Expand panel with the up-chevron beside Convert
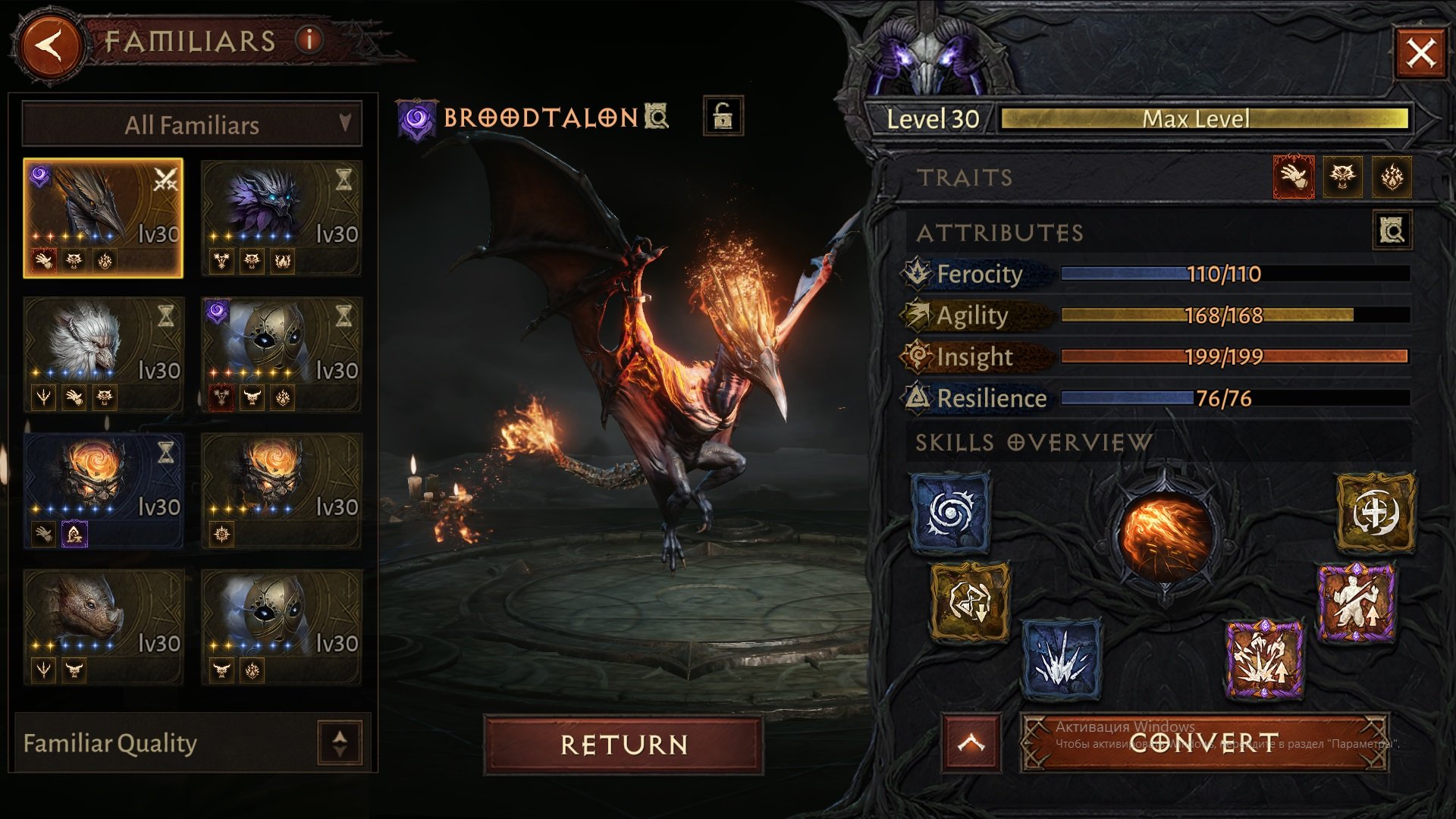The width and height of the screenshot is (1456, 819). 971,743
